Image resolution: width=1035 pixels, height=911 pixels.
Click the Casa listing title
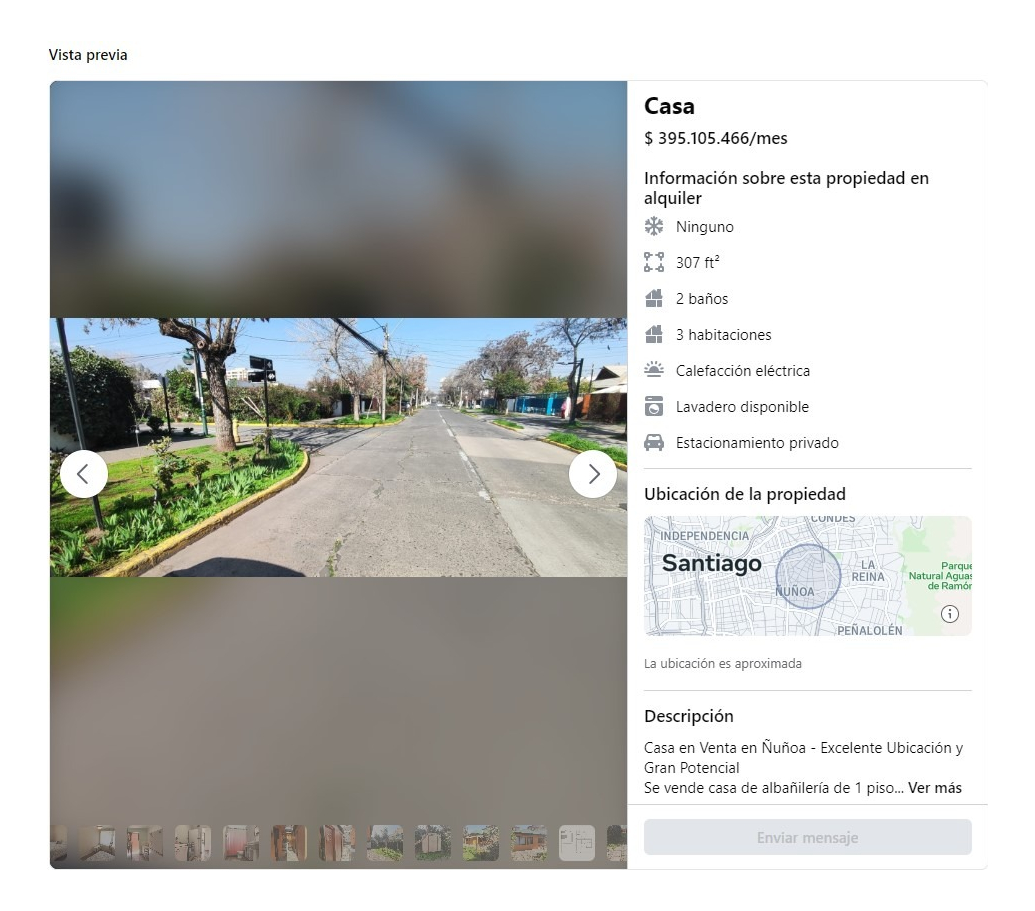666,106
